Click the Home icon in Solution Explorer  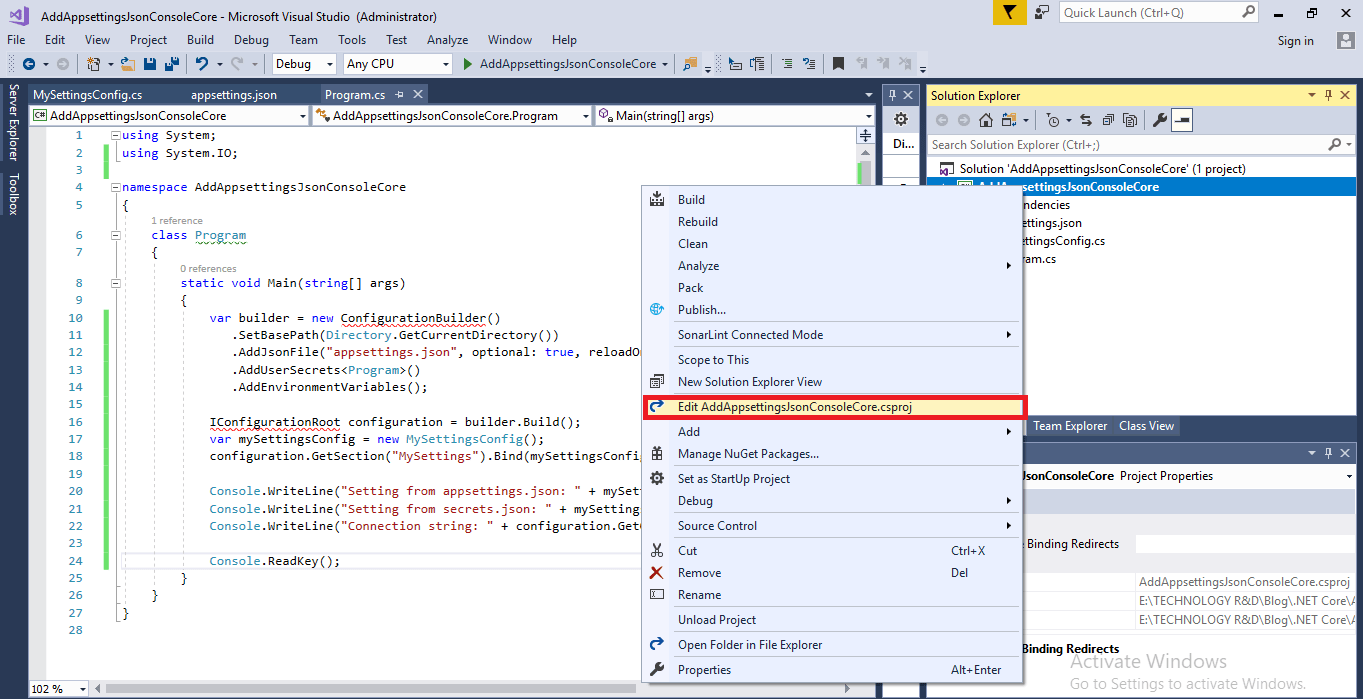[x=986, y=120]
